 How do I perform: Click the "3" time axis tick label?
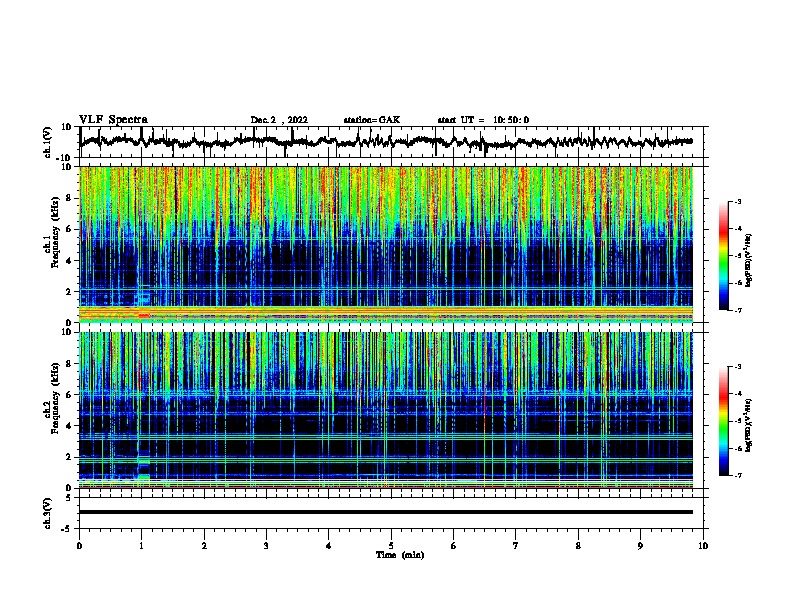266,546
